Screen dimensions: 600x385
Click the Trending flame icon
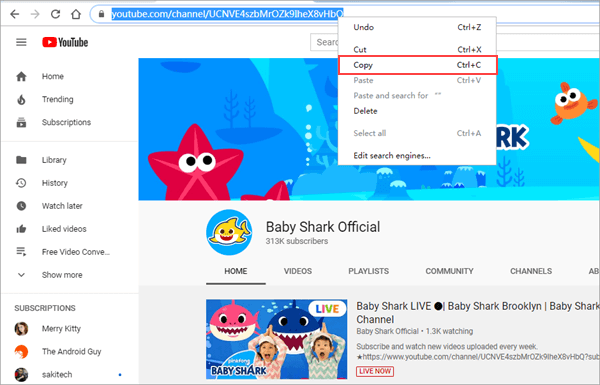point(21,100)
